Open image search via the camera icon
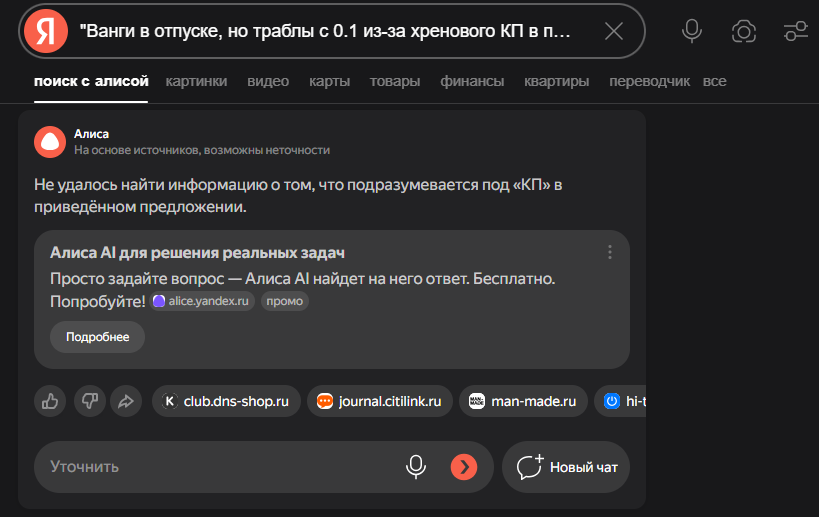Image resolution: width=819 pixels, height=517 pixels. (744, 31)
